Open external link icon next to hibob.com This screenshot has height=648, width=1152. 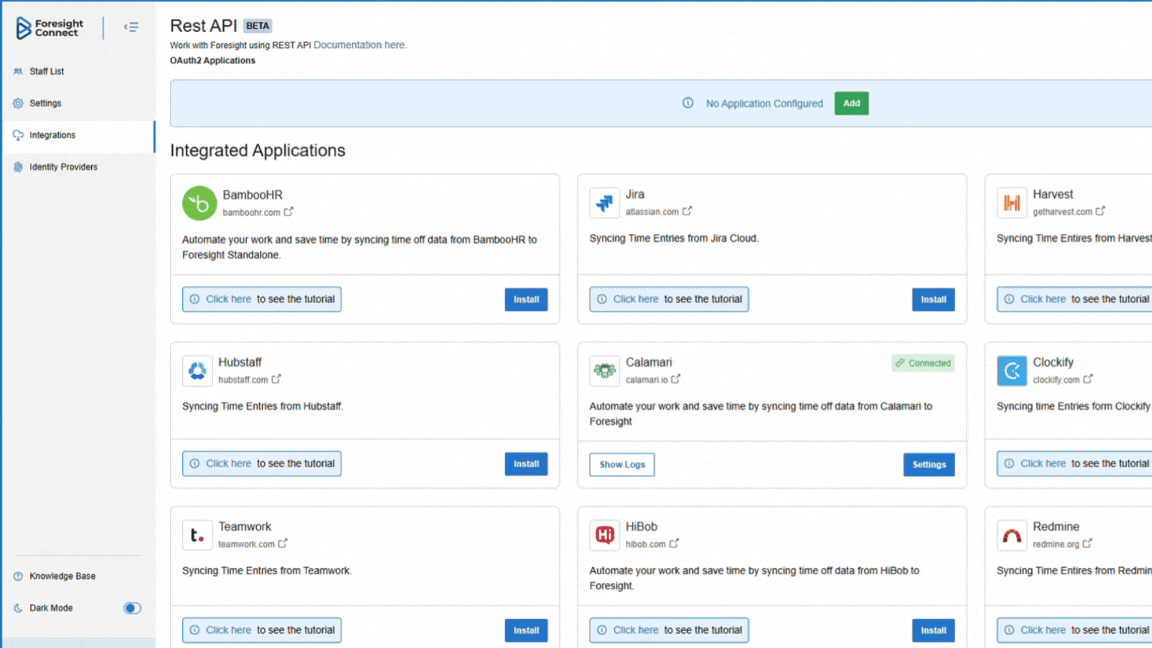pos(674,544)
